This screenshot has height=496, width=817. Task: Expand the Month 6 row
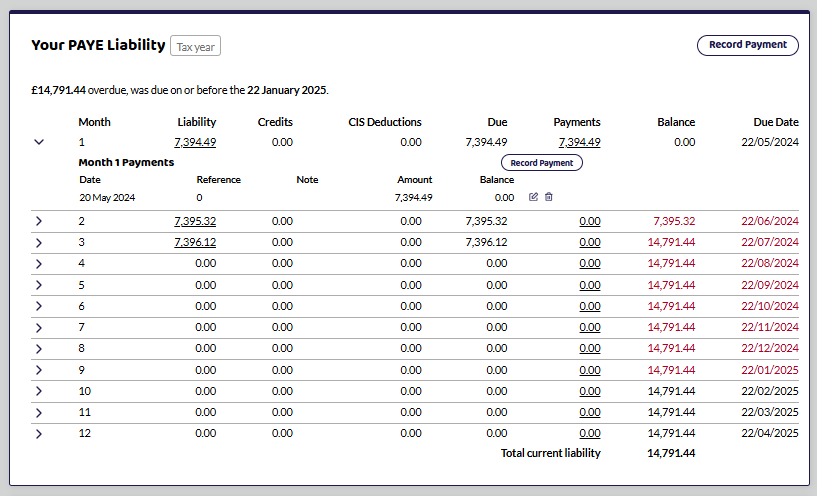tap(39, 306)
